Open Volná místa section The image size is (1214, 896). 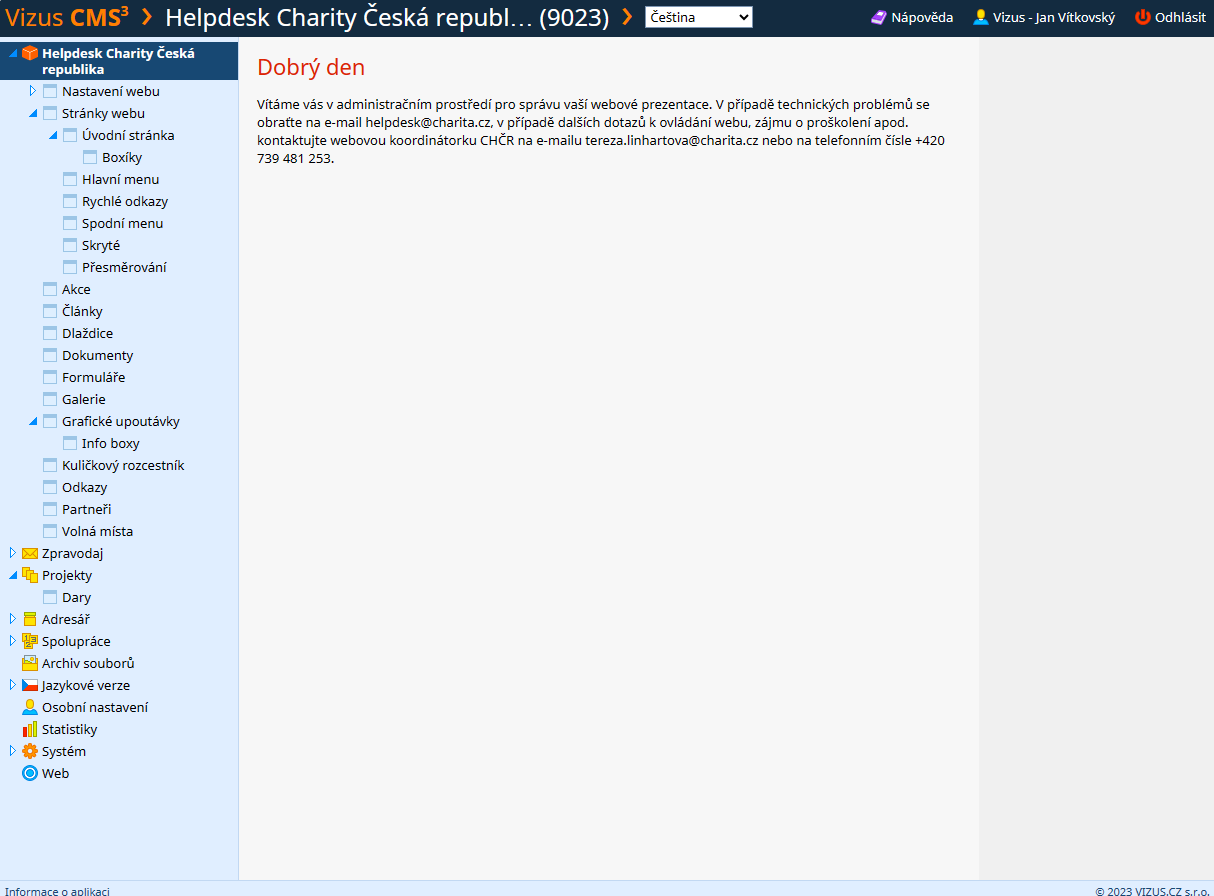click(x=97, y=531)
